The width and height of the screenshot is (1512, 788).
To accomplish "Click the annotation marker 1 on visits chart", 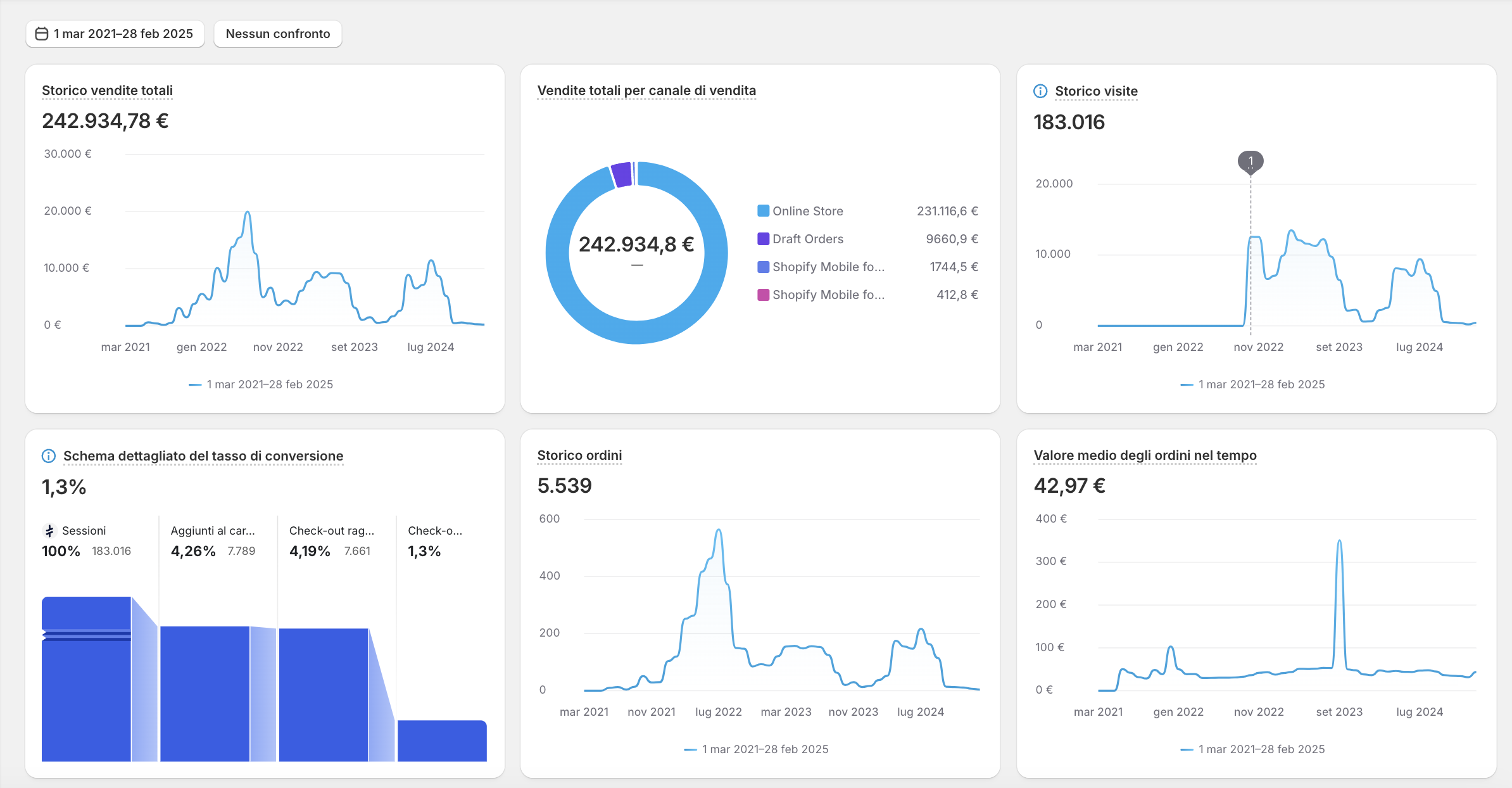I will [1251, 162].
